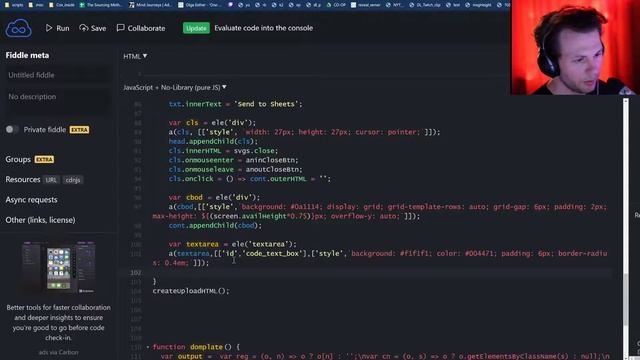This screenshot has height=360, width=640.
Task: Click the Untitled fiddle title field
Action: coord(57,75)
